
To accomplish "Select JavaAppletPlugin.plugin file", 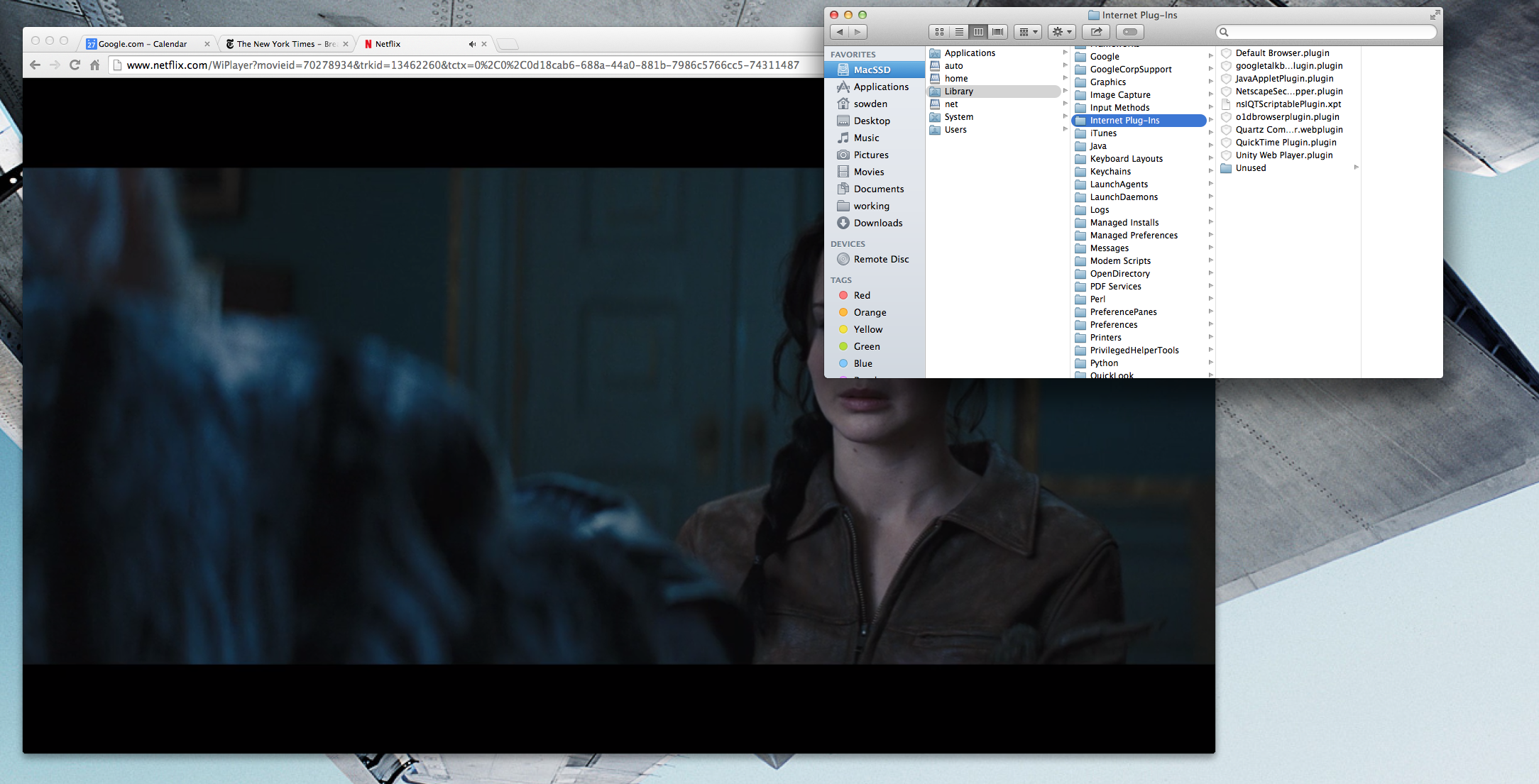I will (x=1289, y=79).
